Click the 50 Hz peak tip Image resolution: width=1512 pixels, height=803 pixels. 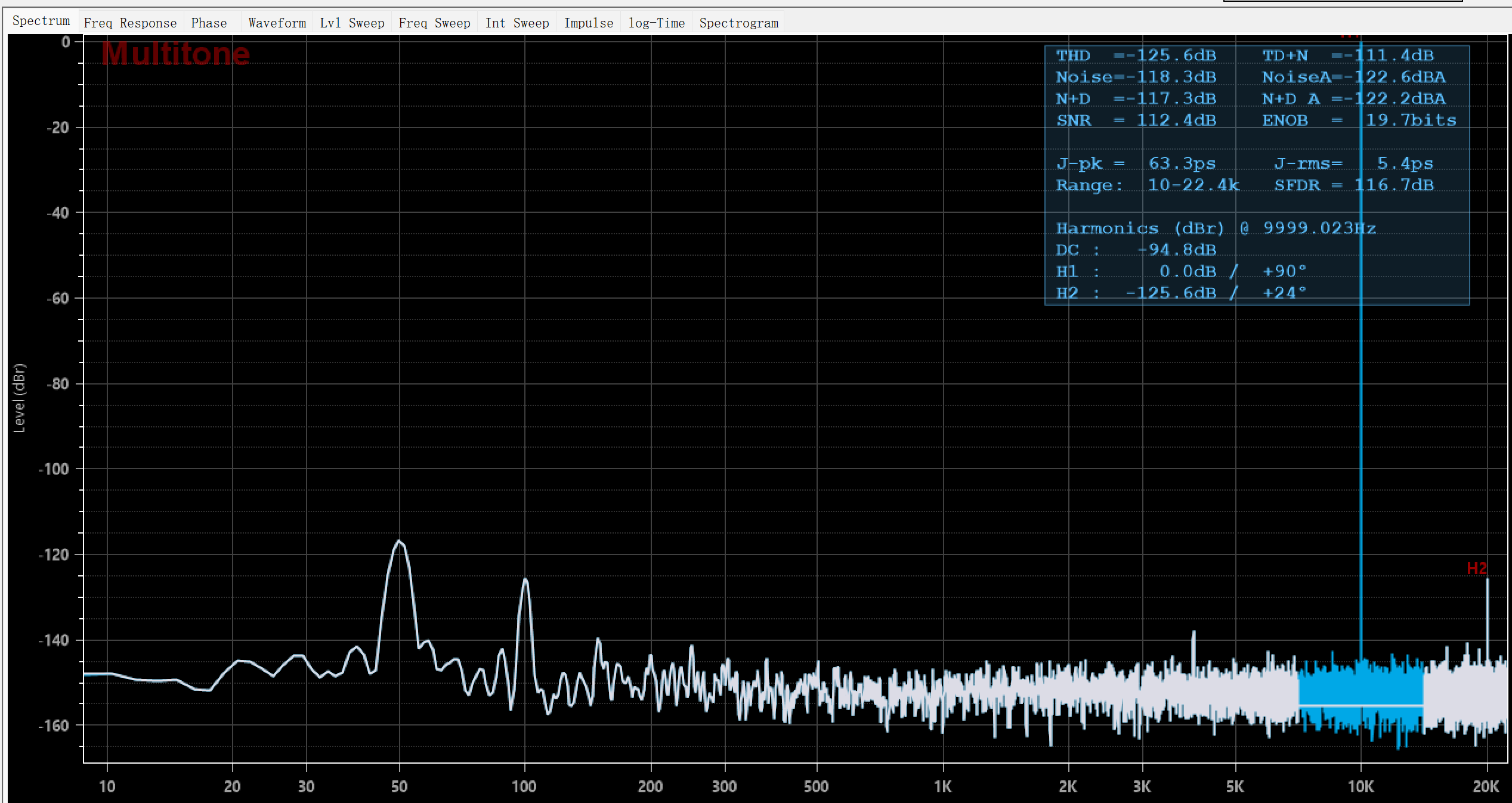(399, 541)
